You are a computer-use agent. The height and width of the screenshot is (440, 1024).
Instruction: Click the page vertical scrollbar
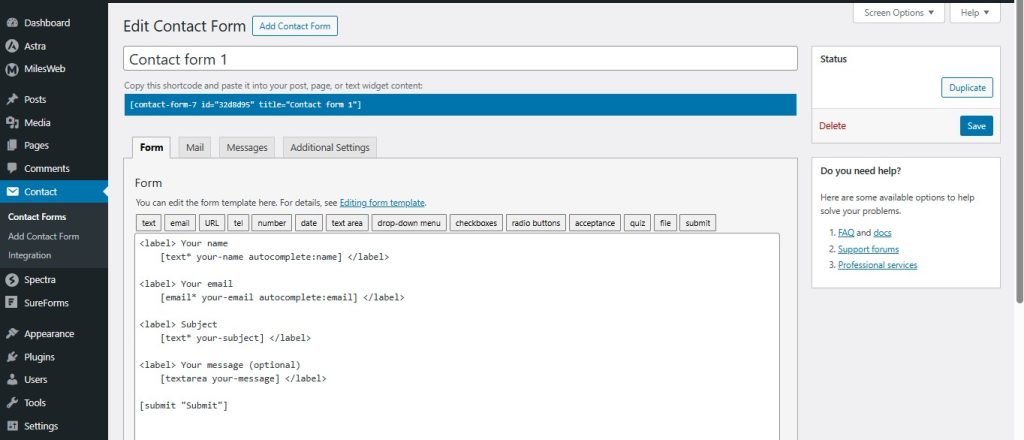click(1019, 153)
